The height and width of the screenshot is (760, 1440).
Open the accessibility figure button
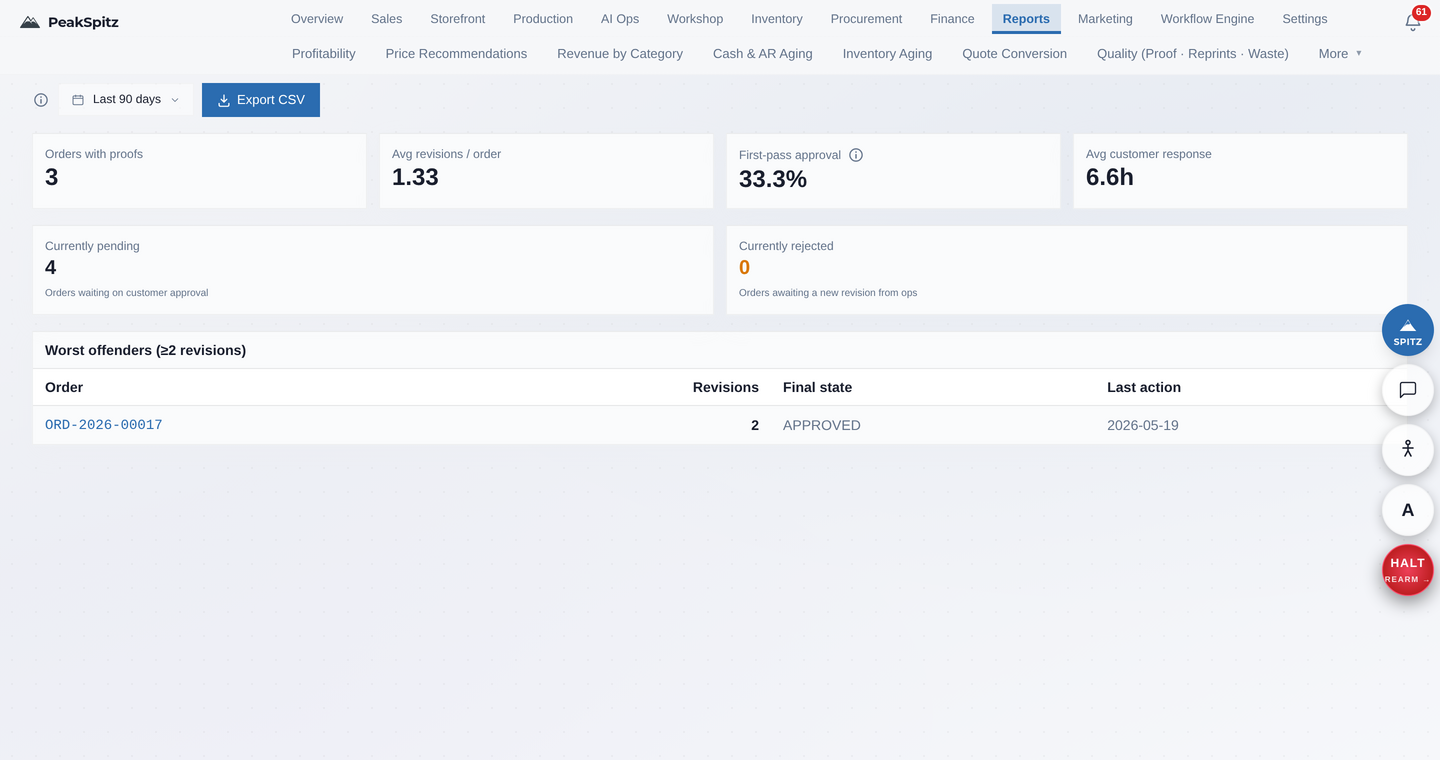1408,450
